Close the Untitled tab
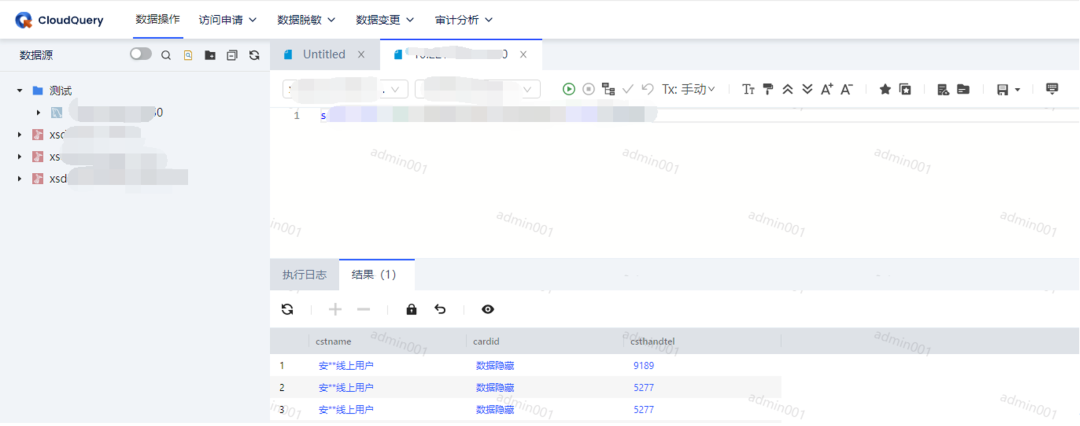The image size is (1080, 426). pos(361,54)
